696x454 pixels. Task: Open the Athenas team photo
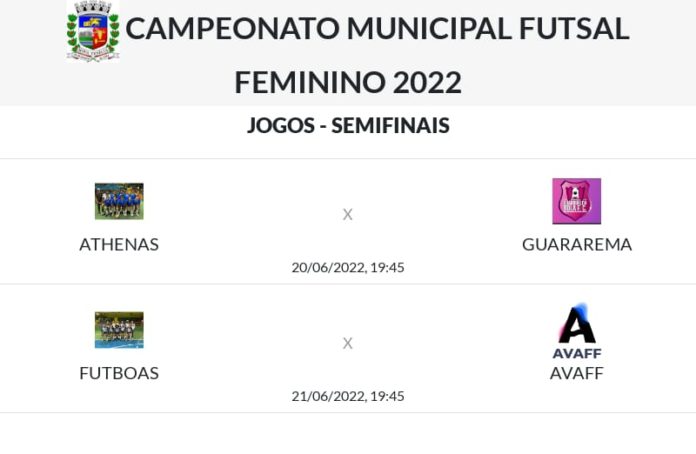119,201
